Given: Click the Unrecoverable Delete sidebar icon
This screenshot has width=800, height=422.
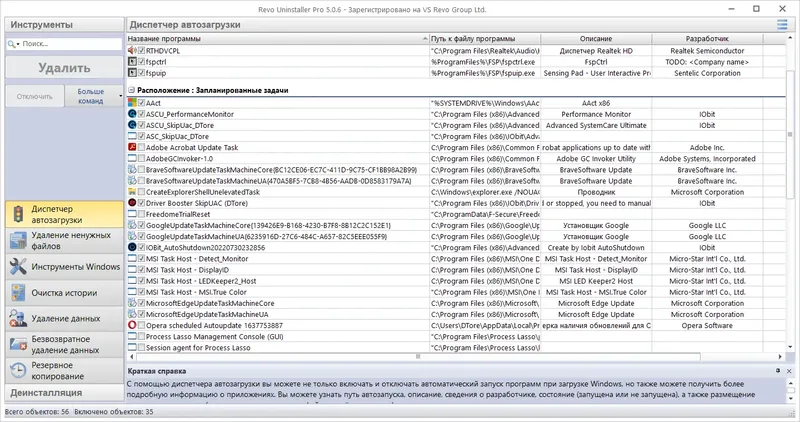Looking at the screenshot, I should tap(18, 344).
